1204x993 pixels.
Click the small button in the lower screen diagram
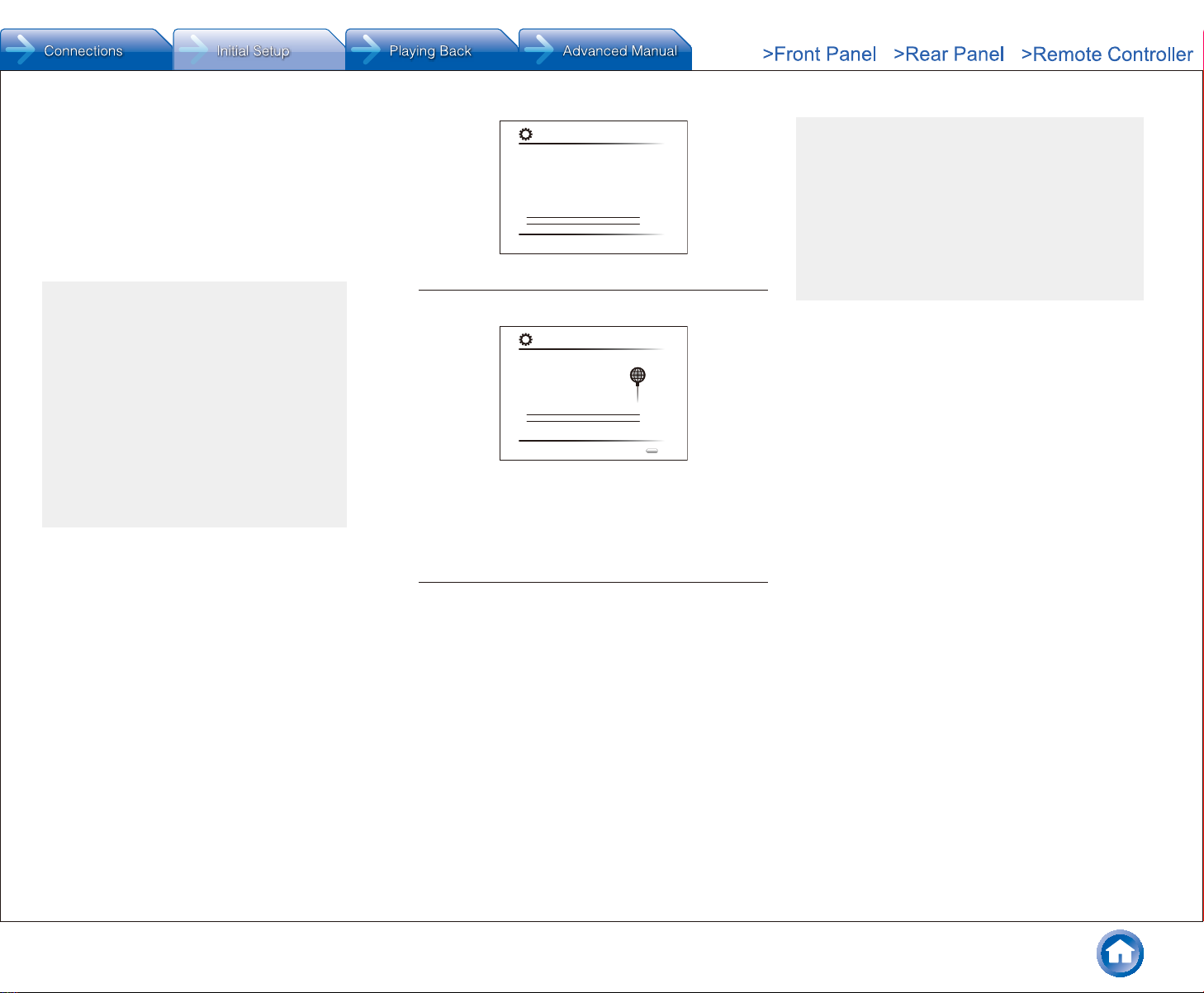652,451
